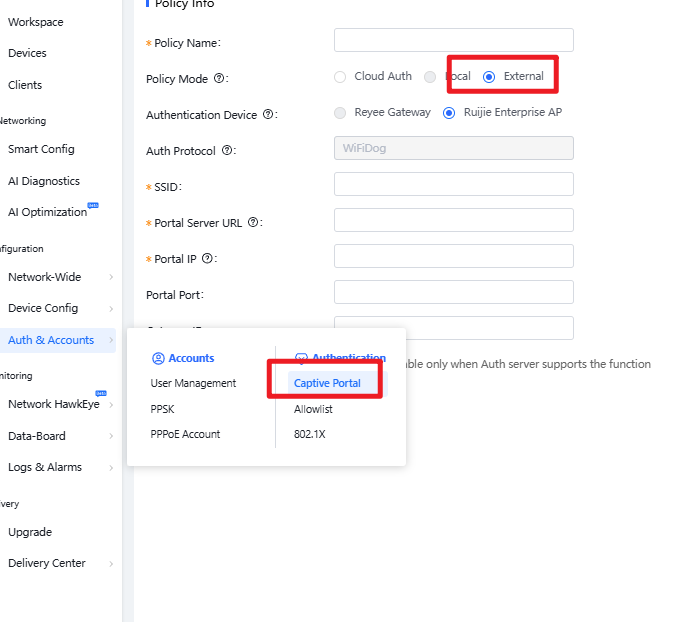Click the Portal Server URL help icon

pyautogui.click(x=253, y=223)
